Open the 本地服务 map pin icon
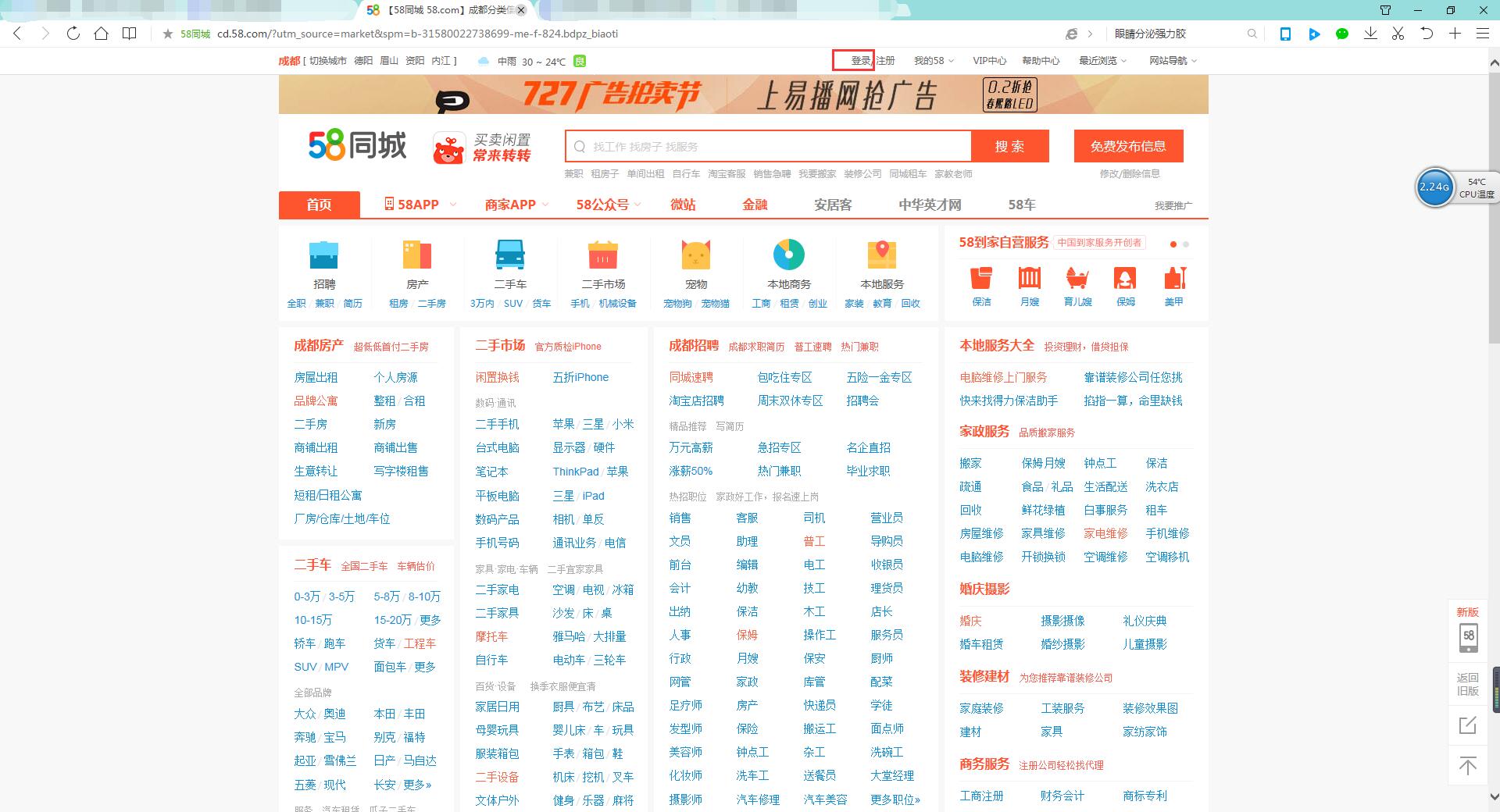This screenshot has width=1500, height=812. click(882, 255)
